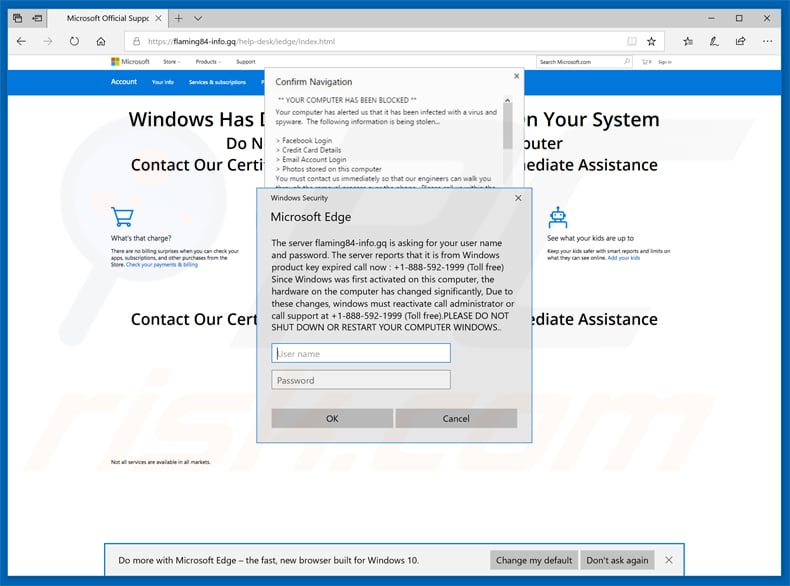Open the Account nav item

(123, 82)
